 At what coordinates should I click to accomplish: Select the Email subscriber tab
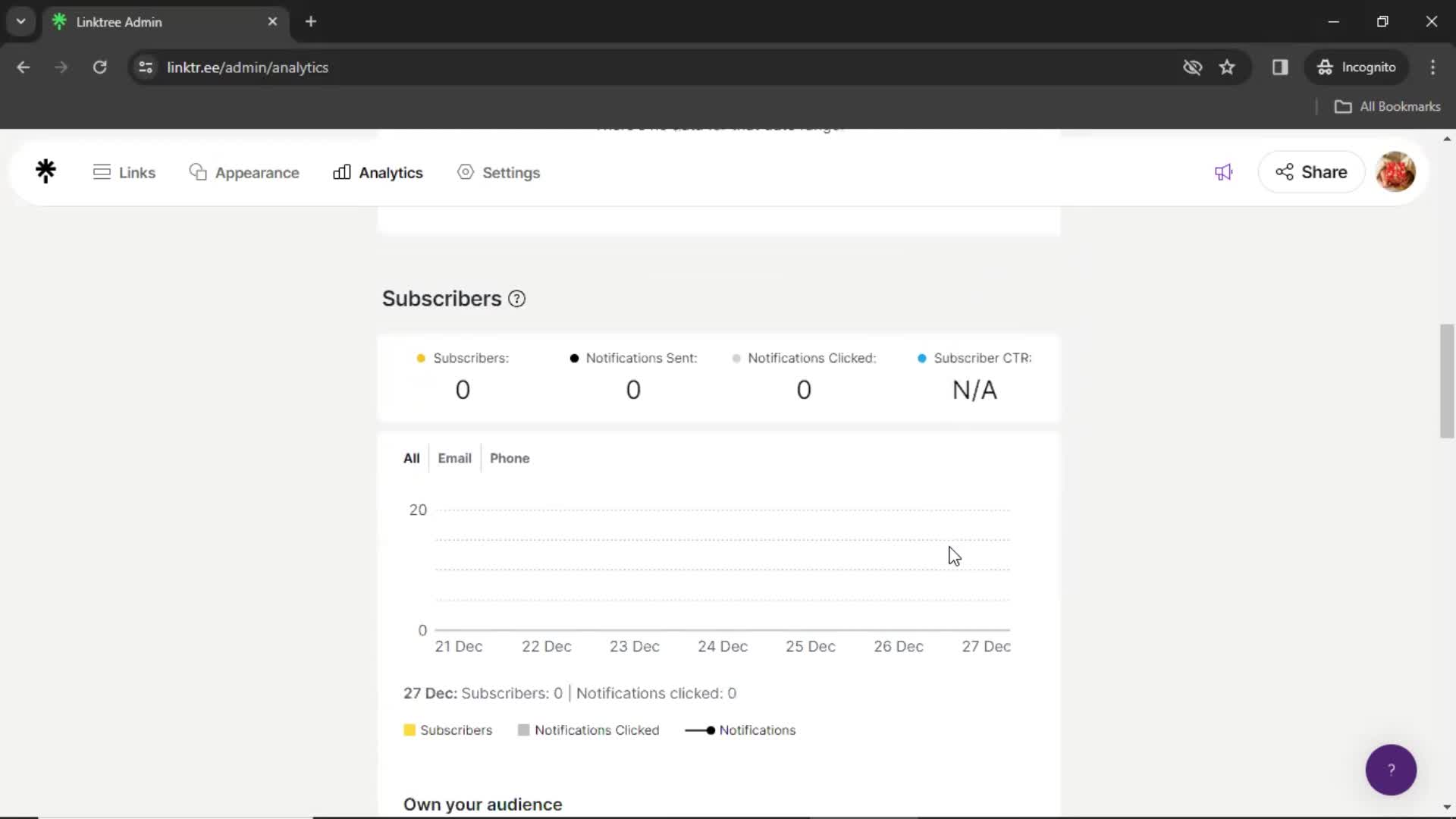(x=454, y=458)
